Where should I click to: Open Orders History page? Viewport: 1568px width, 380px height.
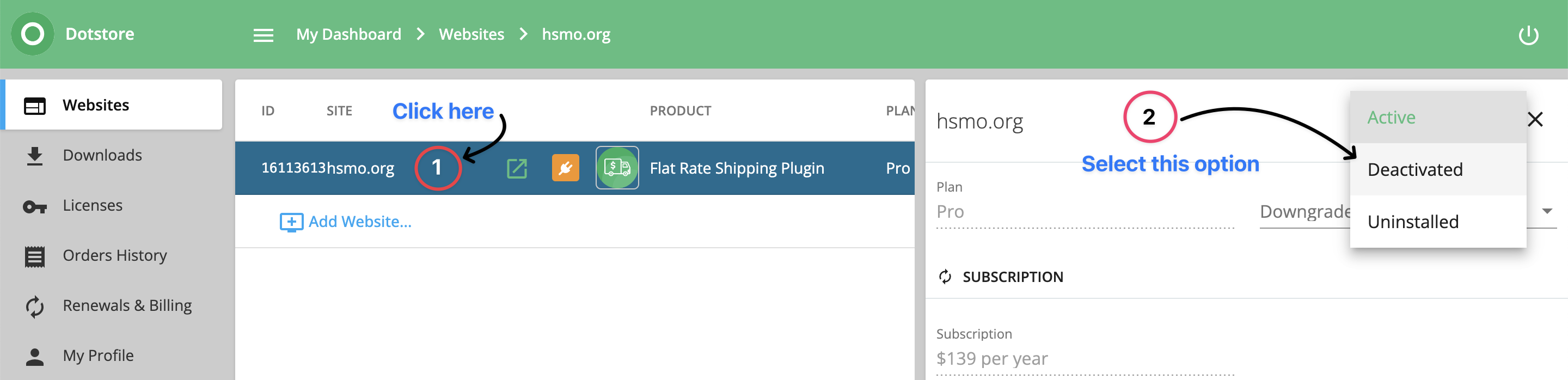pyautogui.click(x=115, y=255)
